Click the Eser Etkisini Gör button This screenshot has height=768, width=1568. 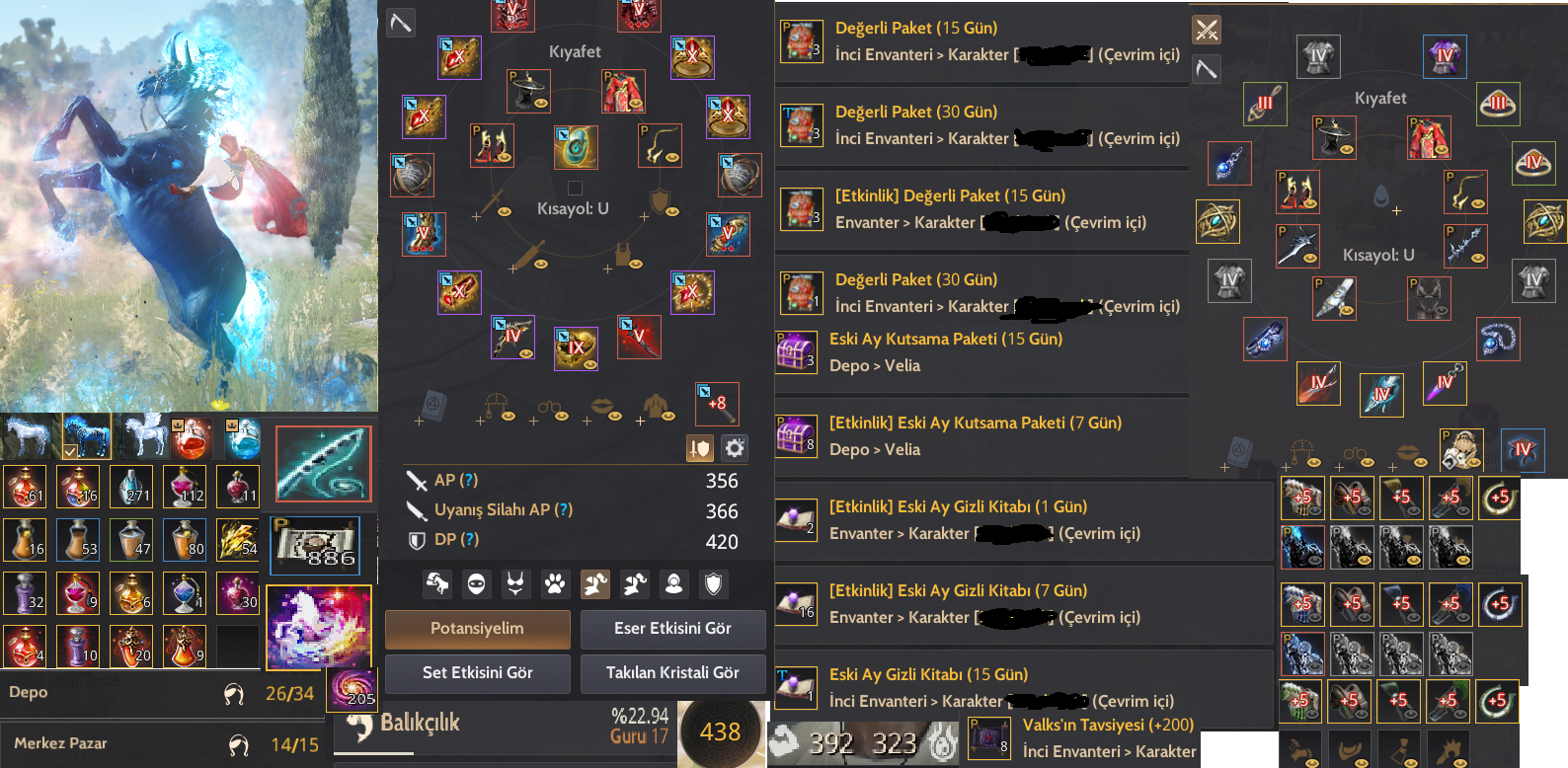[x=672, y=629]
